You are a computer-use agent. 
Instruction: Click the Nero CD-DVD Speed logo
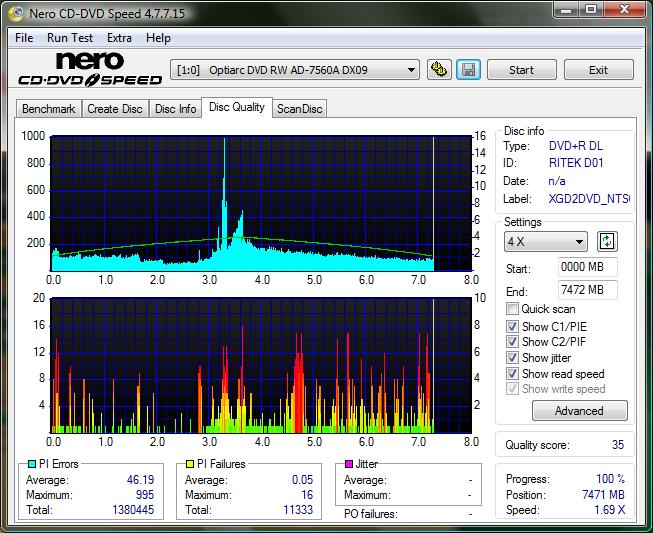click(88, 69)
